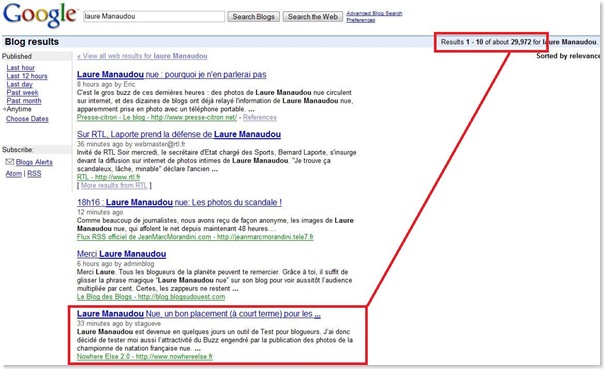Click the Published sidebar heading
604x369 pixels.
(x=17, y=56)
